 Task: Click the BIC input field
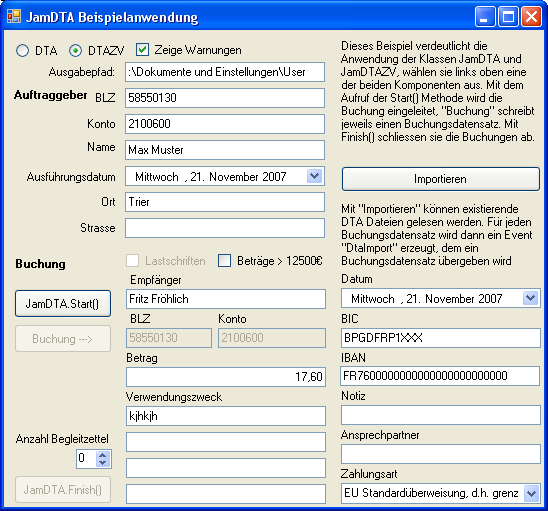(x=441, y=338)
